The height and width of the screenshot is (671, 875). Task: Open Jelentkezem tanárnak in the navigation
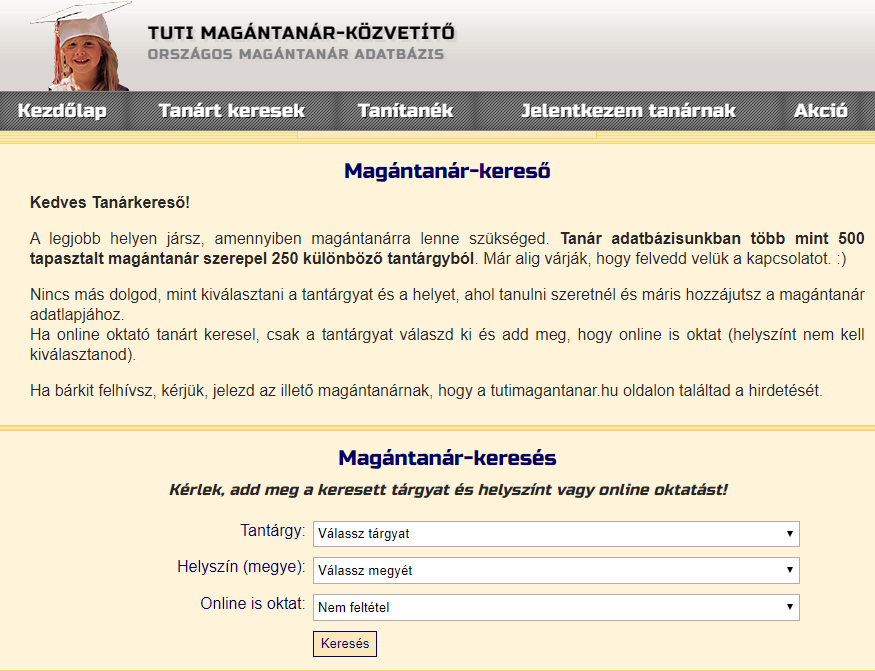(628, 111)
